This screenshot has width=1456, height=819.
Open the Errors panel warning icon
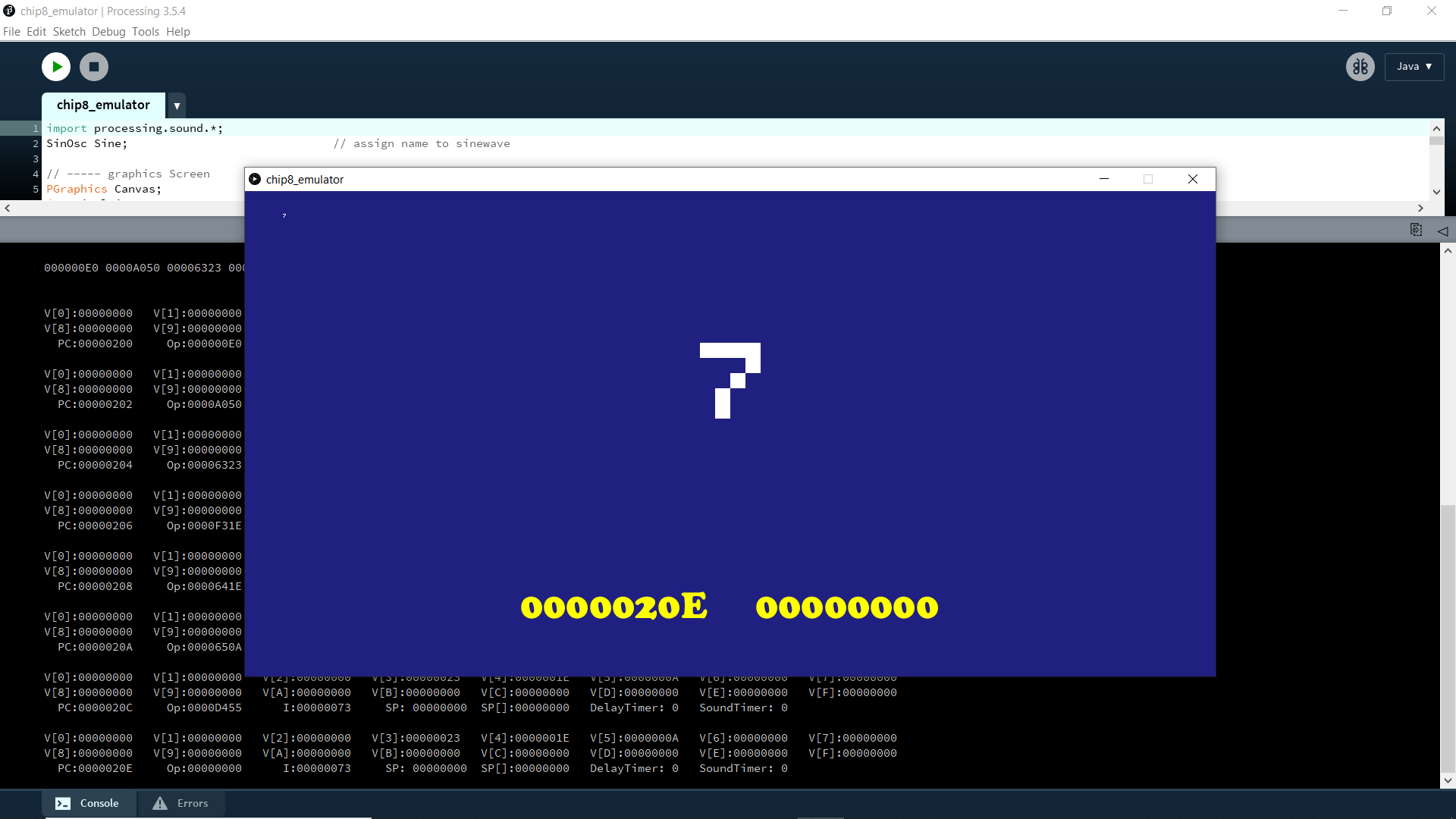(159, 803)
